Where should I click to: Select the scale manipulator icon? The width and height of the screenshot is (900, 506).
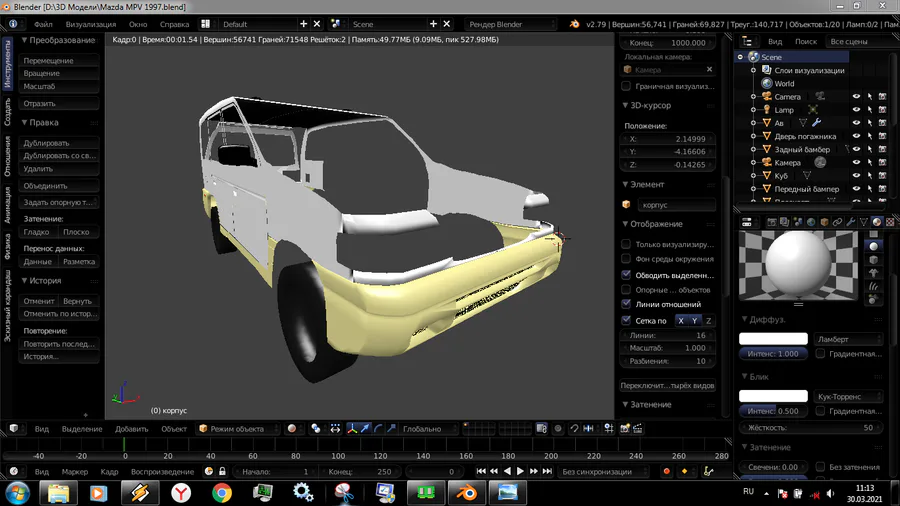tap(391, 429)
